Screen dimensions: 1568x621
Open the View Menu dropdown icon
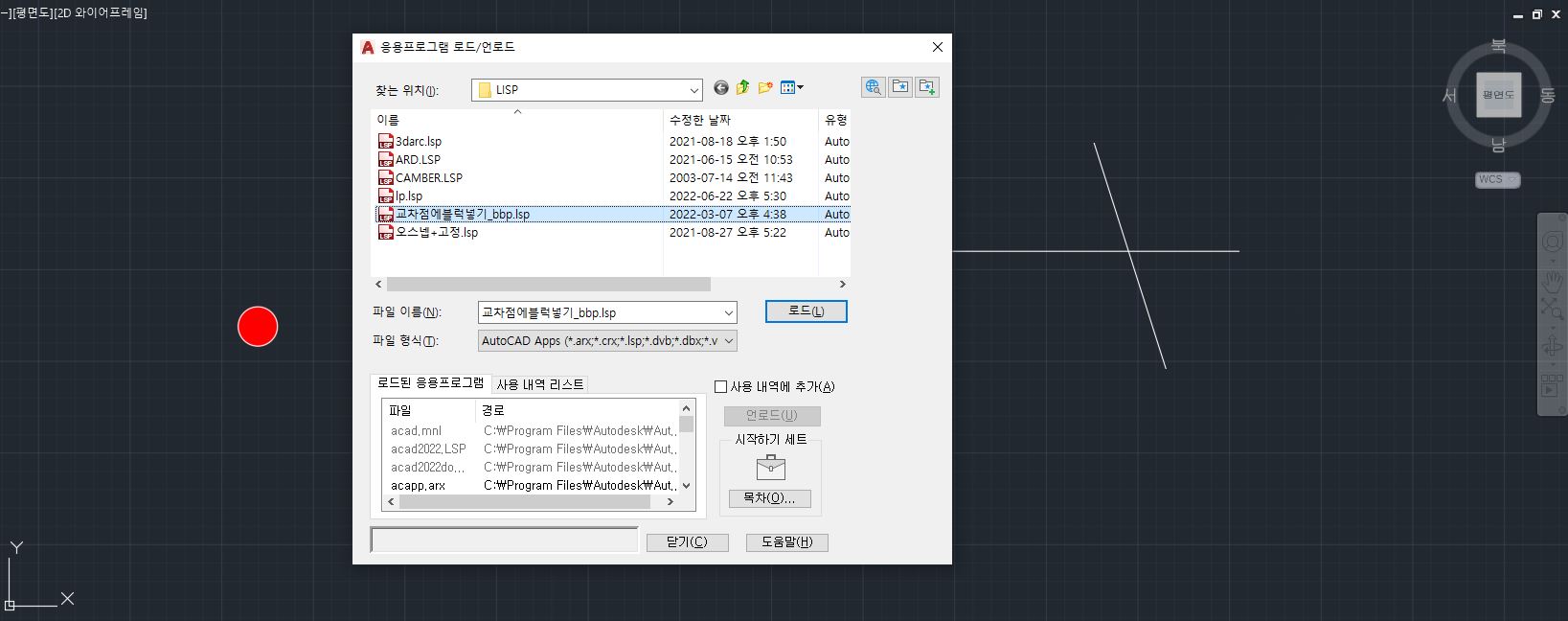(x=792, y=88)
